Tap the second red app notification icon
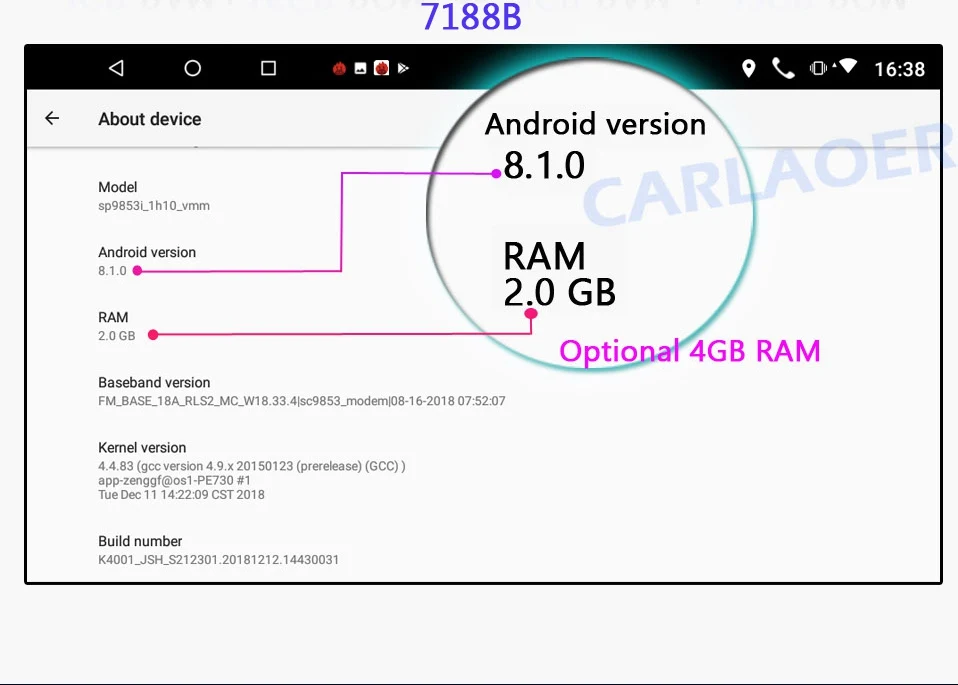This screenshot has width=958, height=685. coord(381,67)
